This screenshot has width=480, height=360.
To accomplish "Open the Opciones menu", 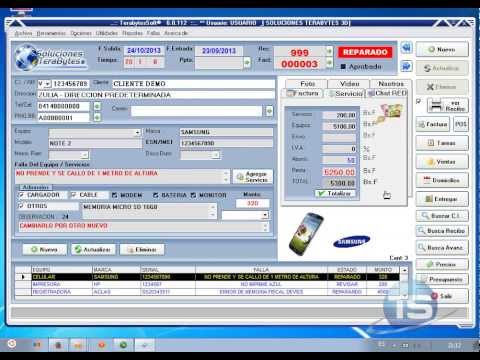I will [x=81, y=33].
